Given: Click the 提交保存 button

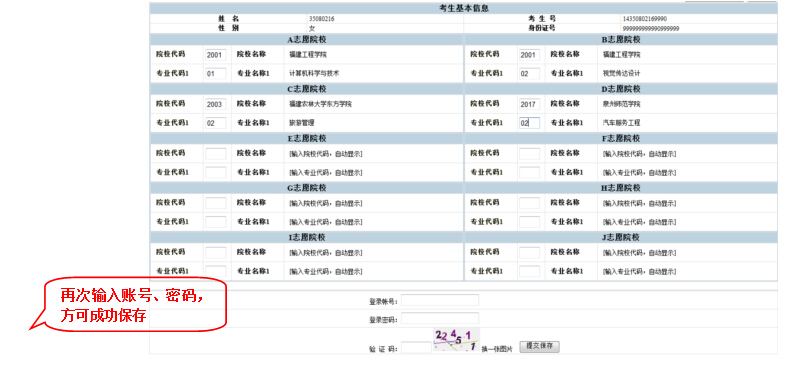Looking at the screenshot, I should pyautogui.click(x=540, y=346).
